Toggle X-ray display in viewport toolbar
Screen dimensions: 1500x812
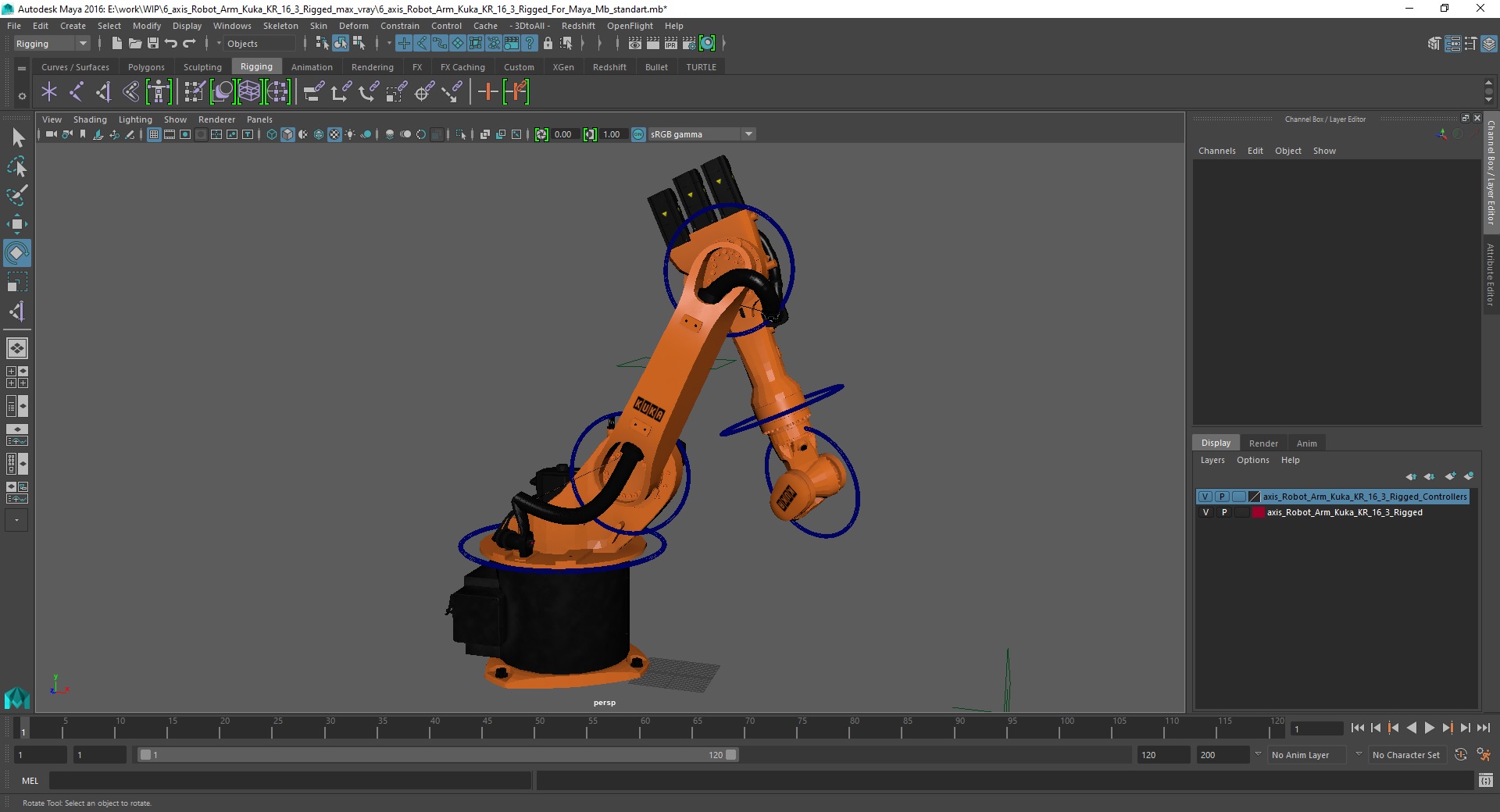pyautogui.click(x=484, y=134)
